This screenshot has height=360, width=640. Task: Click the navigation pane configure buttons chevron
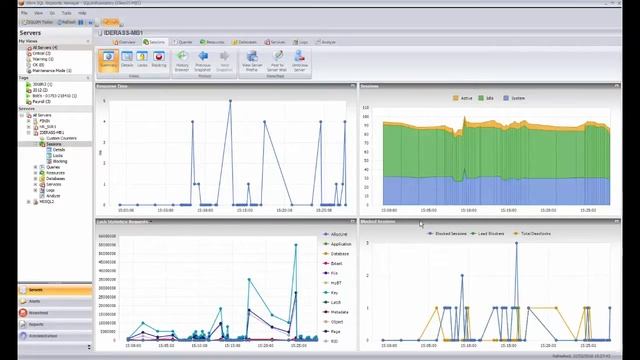(89, 347)
